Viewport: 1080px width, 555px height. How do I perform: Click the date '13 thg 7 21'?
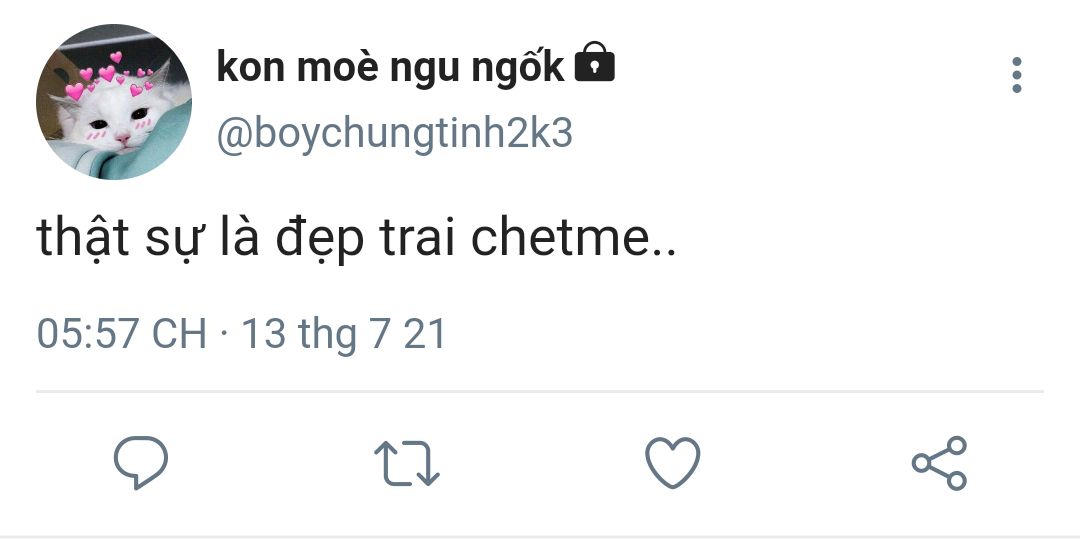[x=344, y=335]
